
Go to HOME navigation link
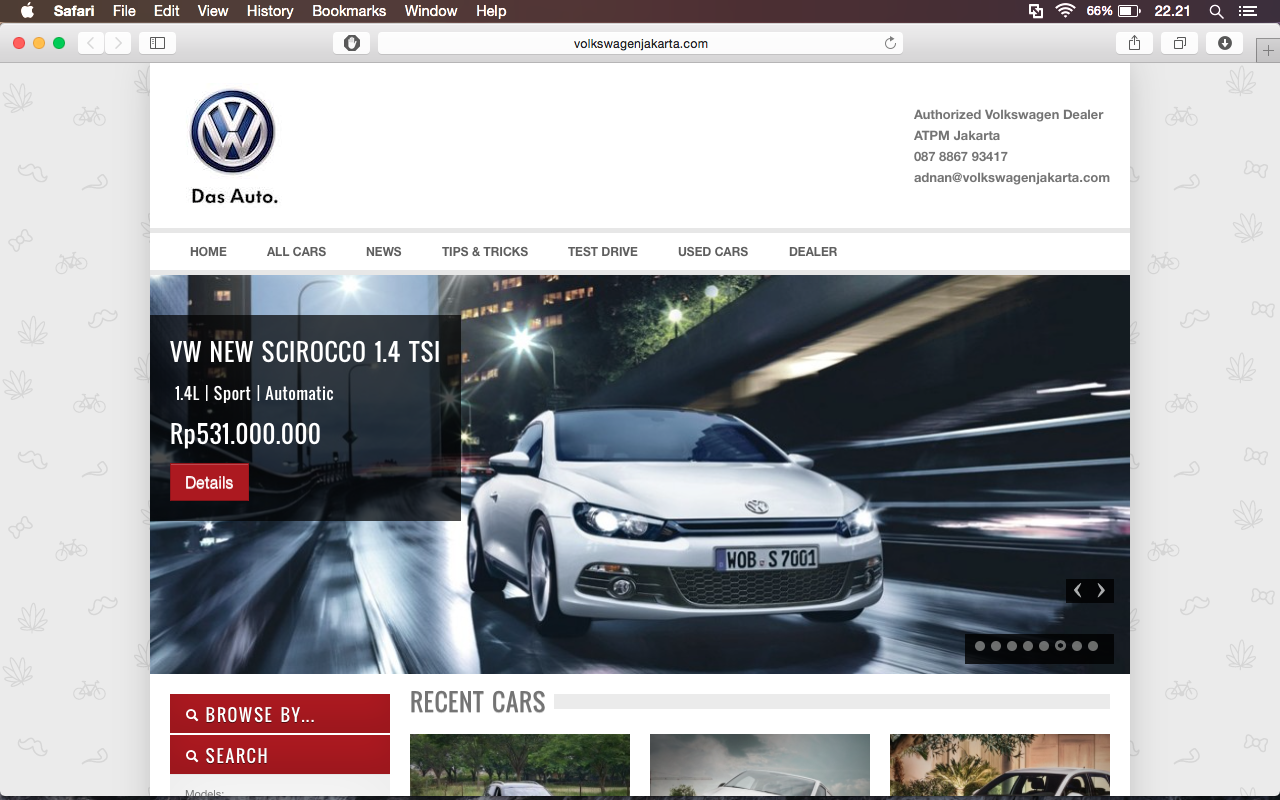click(208, 252)
